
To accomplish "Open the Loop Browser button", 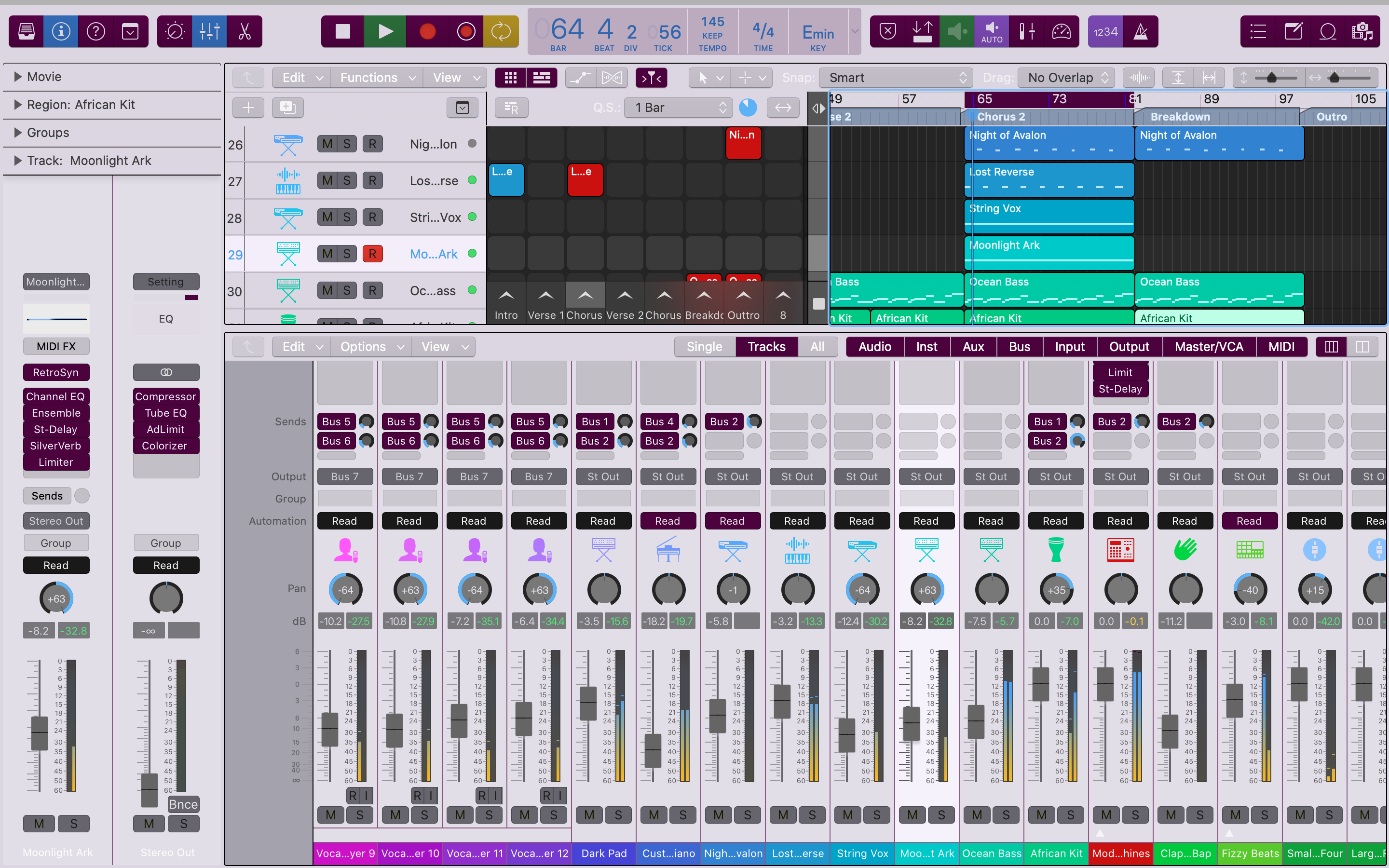I will point(1328,31).
